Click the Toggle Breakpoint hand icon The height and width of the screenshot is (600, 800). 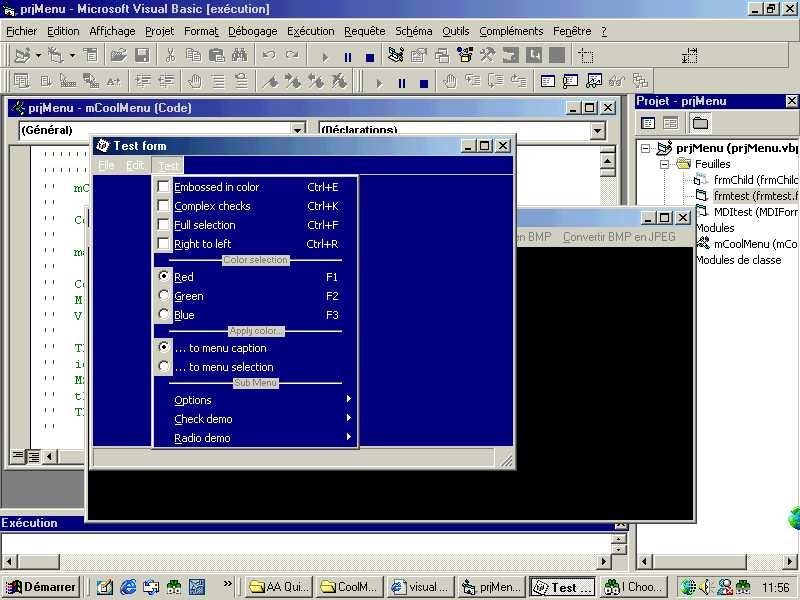coord(194,82)
